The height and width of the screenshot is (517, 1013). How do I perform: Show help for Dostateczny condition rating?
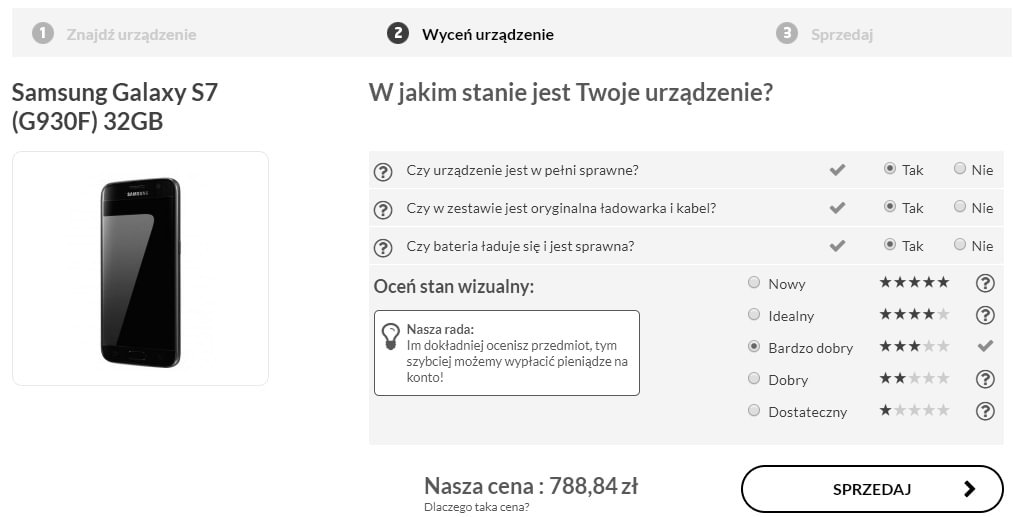click(985, 411)
